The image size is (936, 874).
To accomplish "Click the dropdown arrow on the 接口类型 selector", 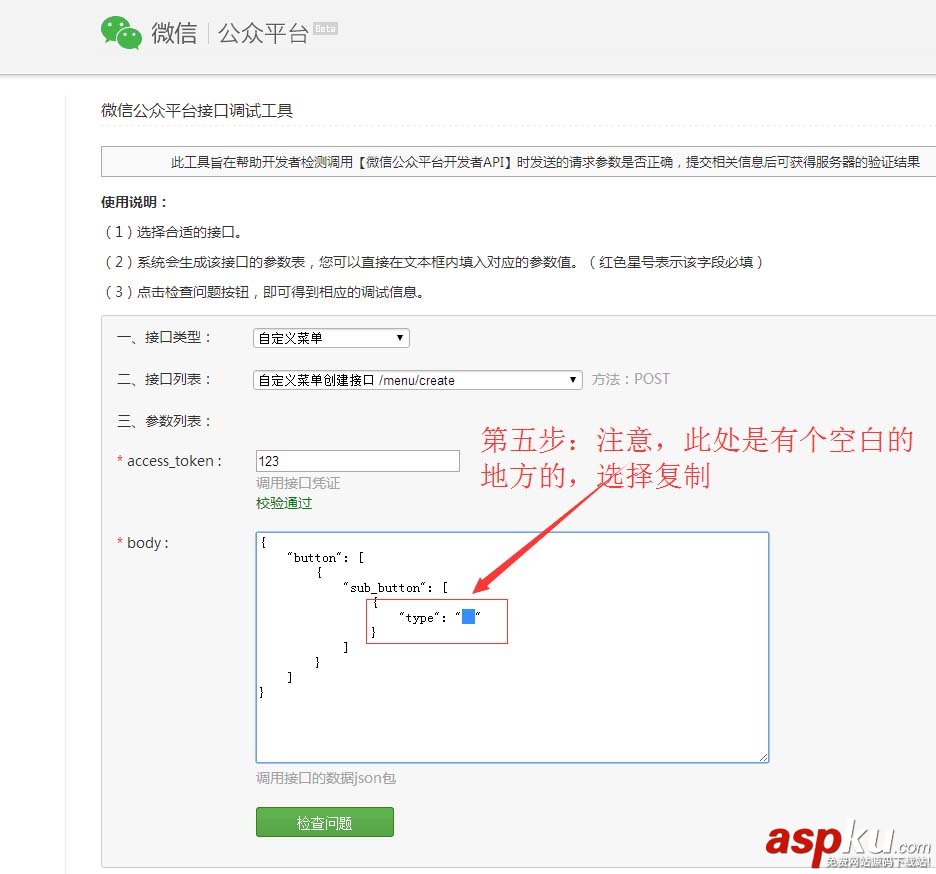I will (399, 338).
